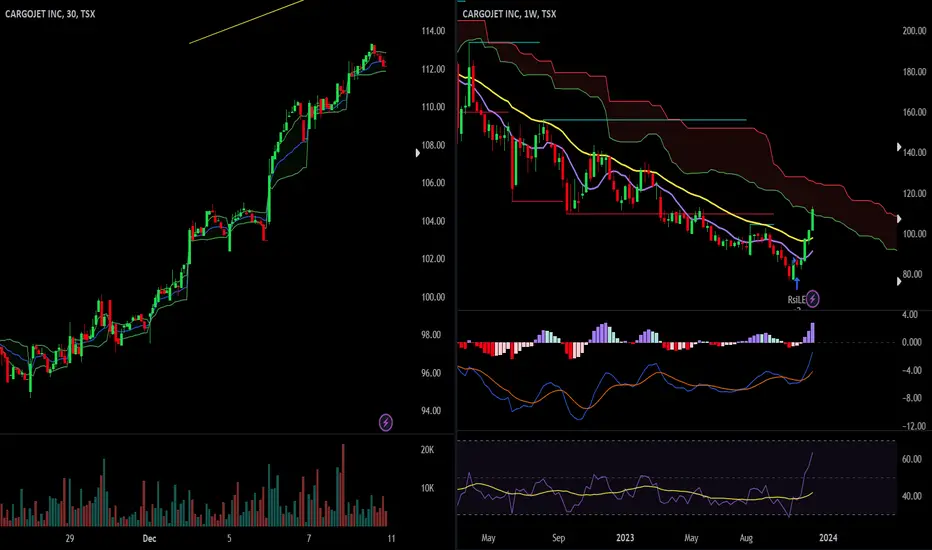932x550 pixels.
Task: Click the 29 date label on the time axis
Action: pyautogui.click(x=70, y=538)
